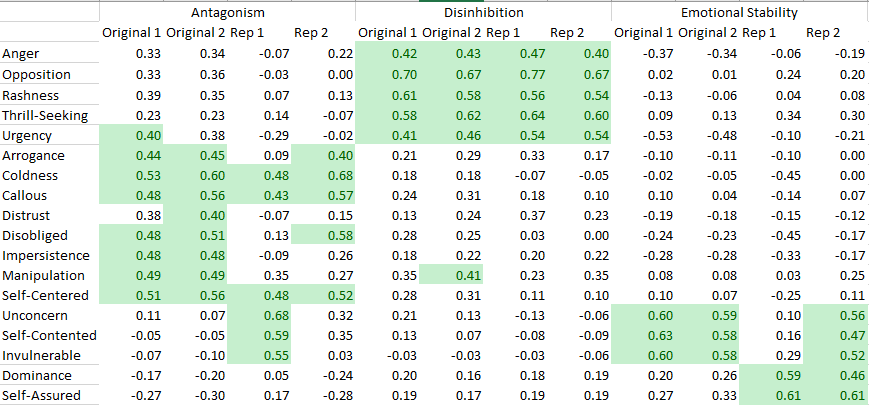
Task: Select the Coldness row label cell
Action: point(31,176)
